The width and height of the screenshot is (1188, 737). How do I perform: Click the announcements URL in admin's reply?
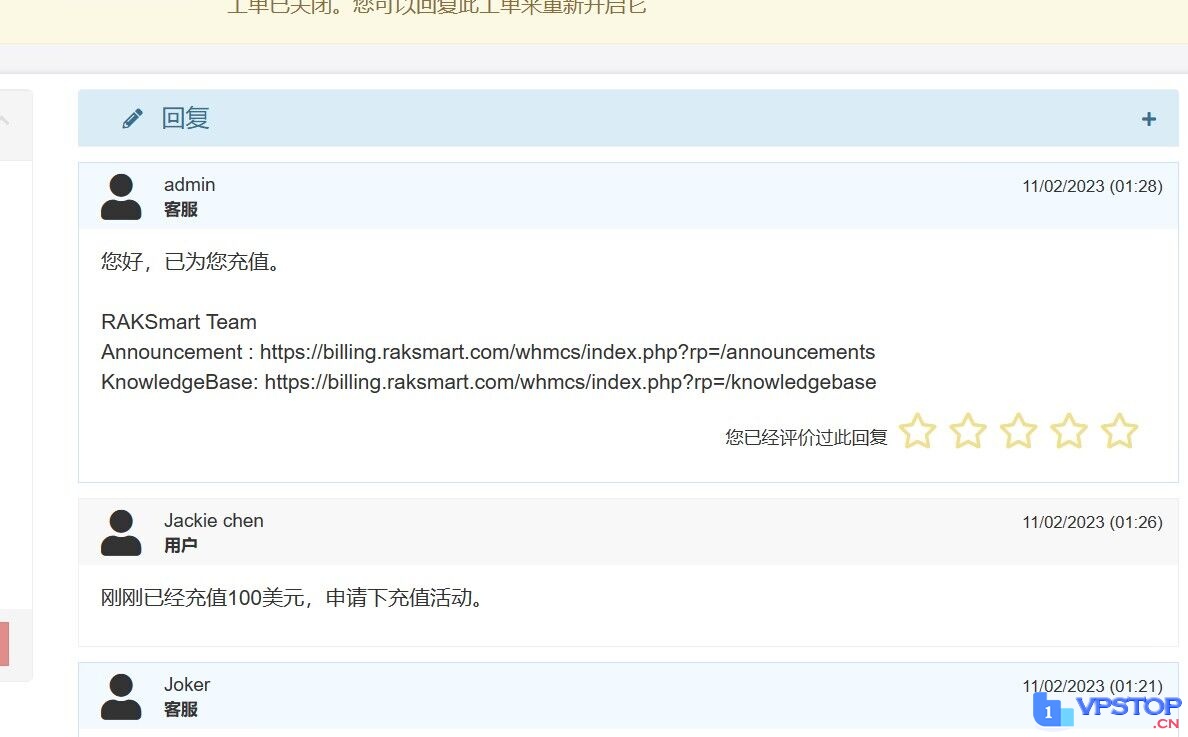point(567,352)
